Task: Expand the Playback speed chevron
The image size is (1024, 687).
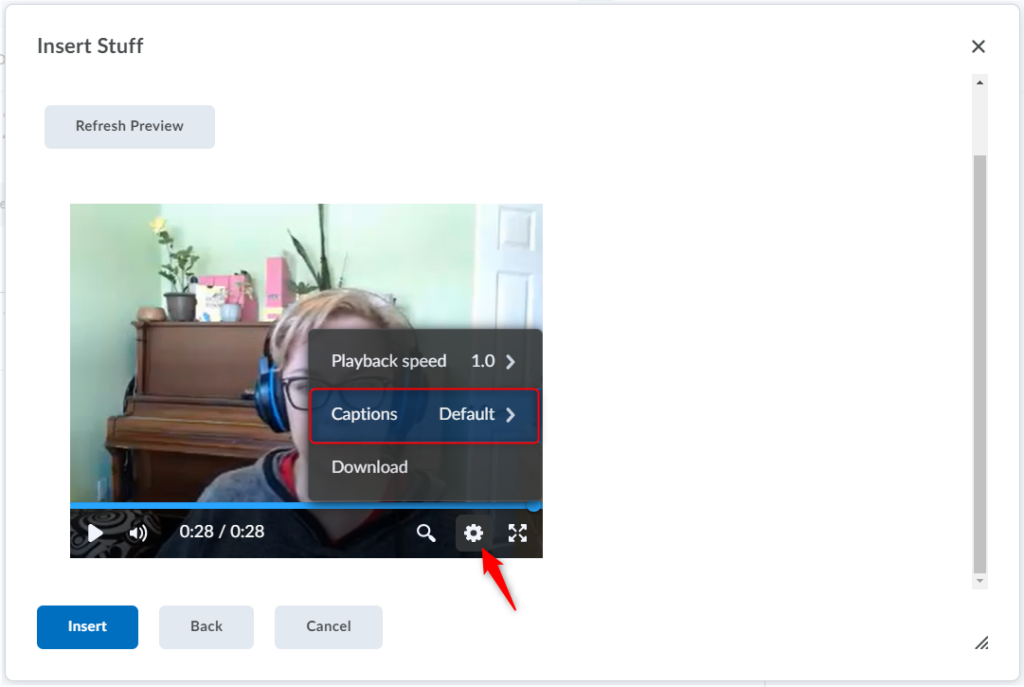Action: click(510, 362)
